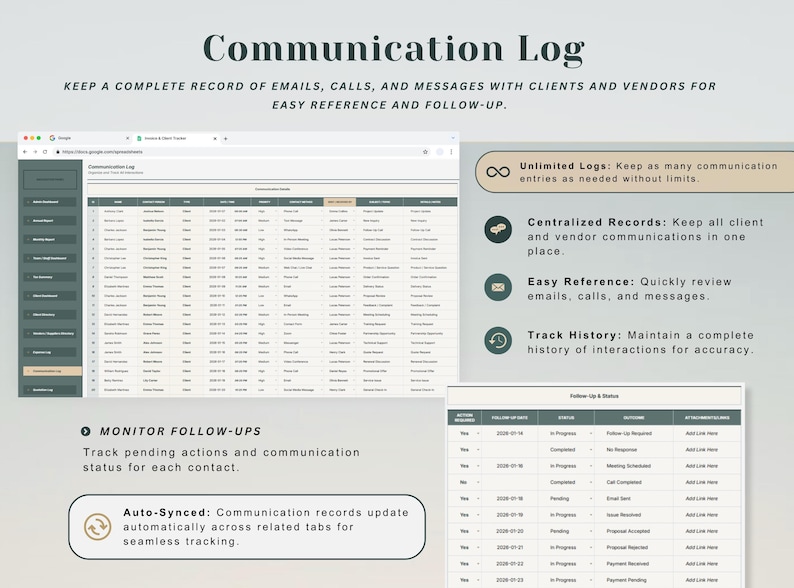Open the browser three-dot menu
Screen dimensions: 794x588
point(451,151)
